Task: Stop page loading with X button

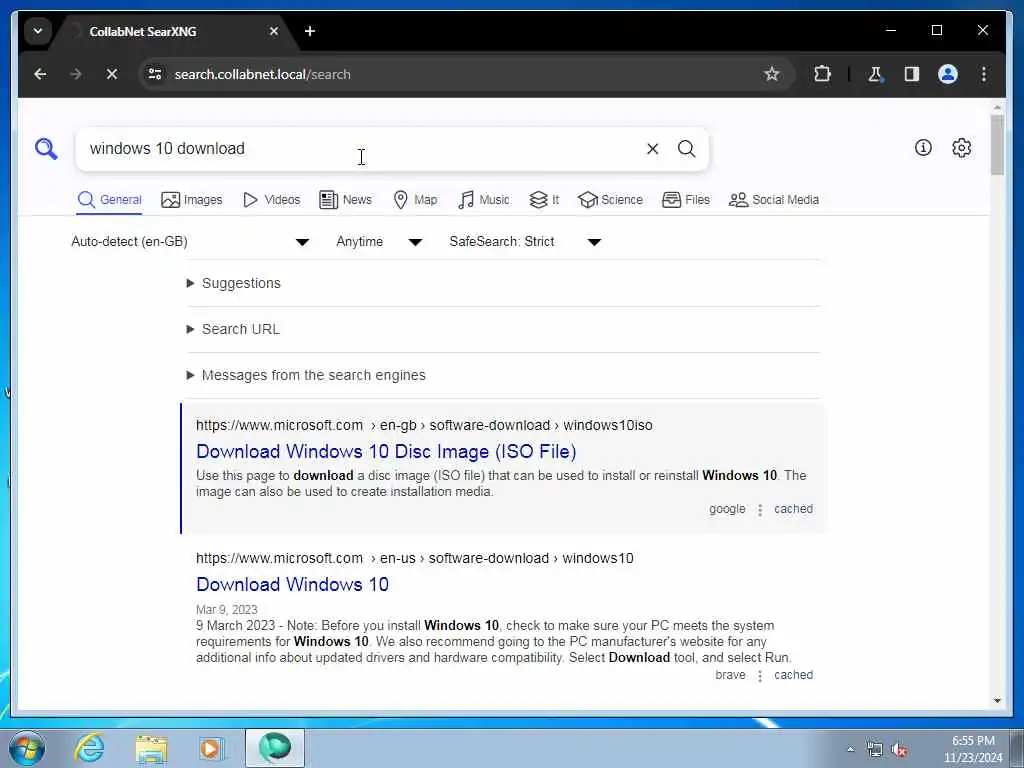Action: (x=112, y=74)
